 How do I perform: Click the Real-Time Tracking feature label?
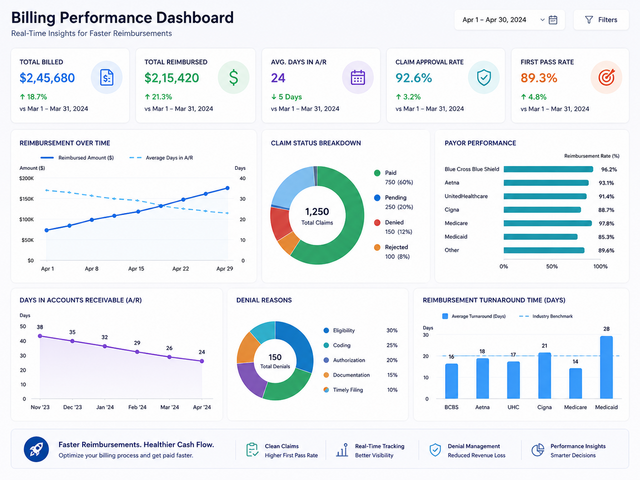coord(380,446)
